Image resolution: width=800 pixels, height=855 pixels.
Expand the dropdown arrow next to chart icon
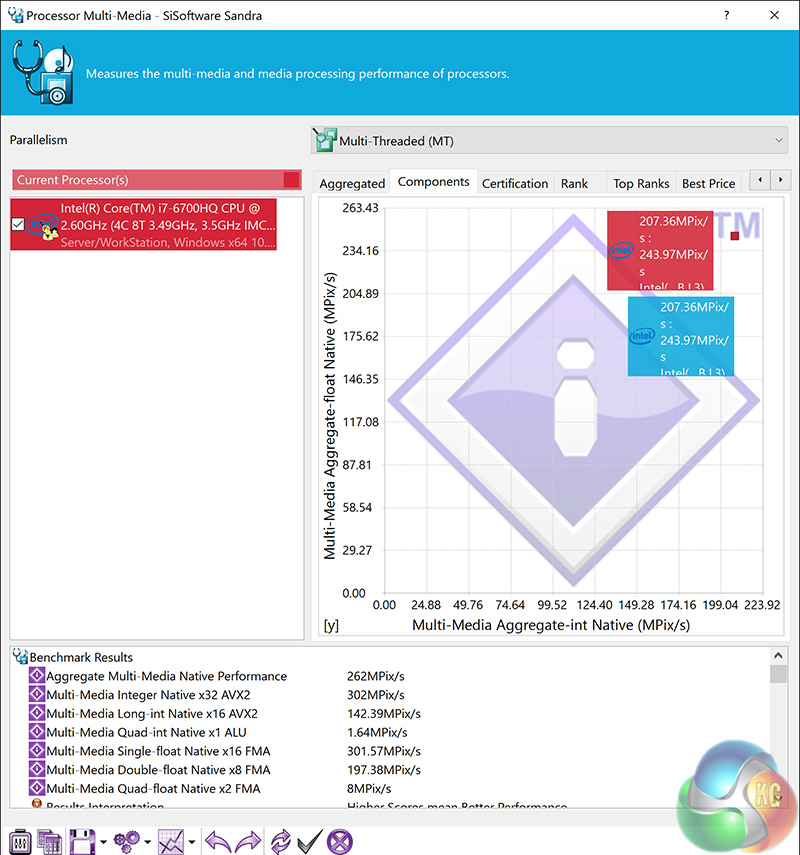[192, 842]
